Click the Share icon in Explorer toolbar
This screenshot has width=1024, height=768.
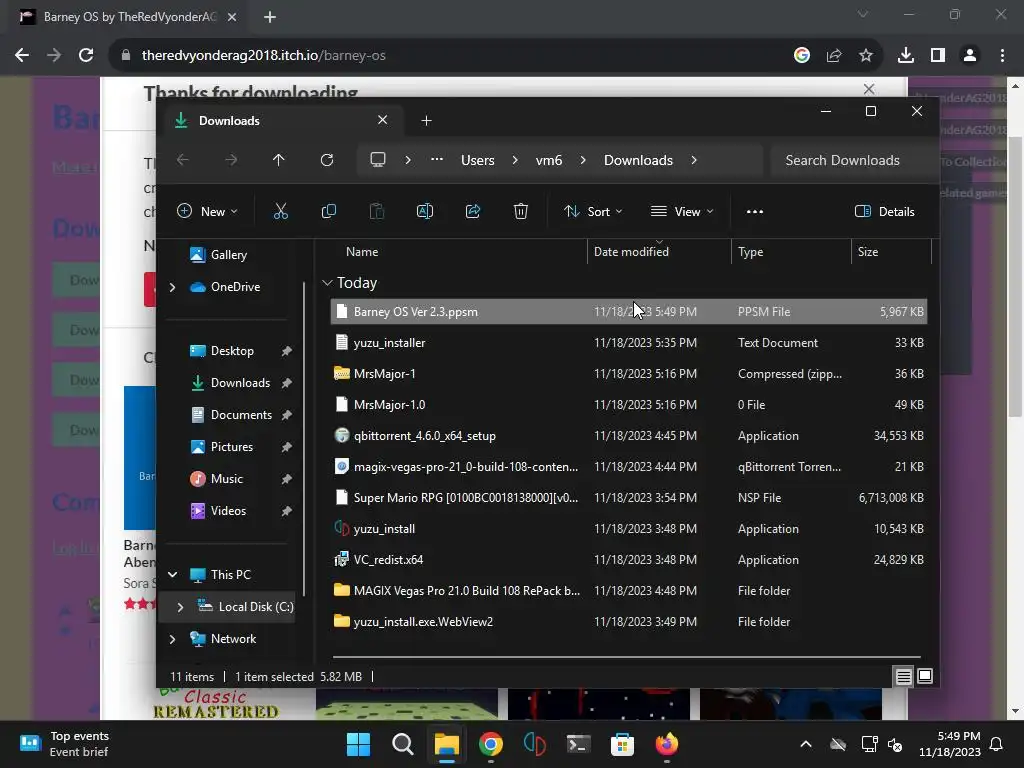pos(473,211)
